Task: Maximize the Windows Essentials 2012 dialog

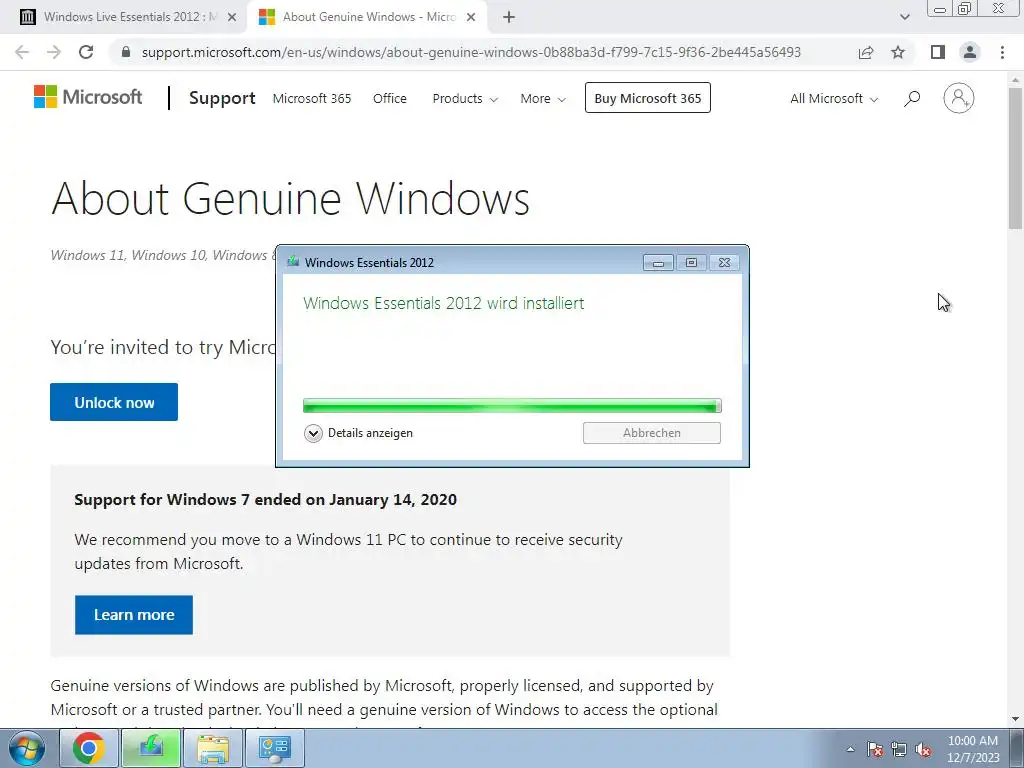Action: pyautogui.click(x=691, y=263)
